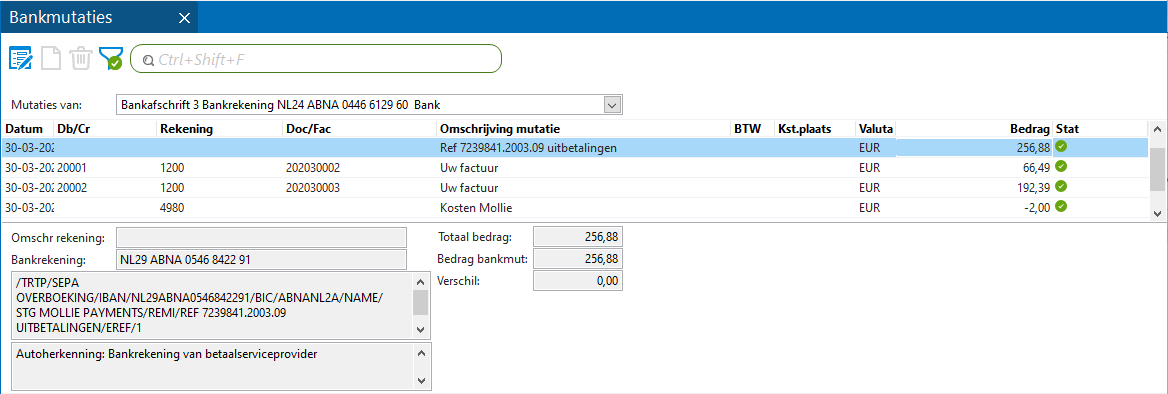Click the green status icon of Kosten Mollie row

click(x=1061, y=205)
